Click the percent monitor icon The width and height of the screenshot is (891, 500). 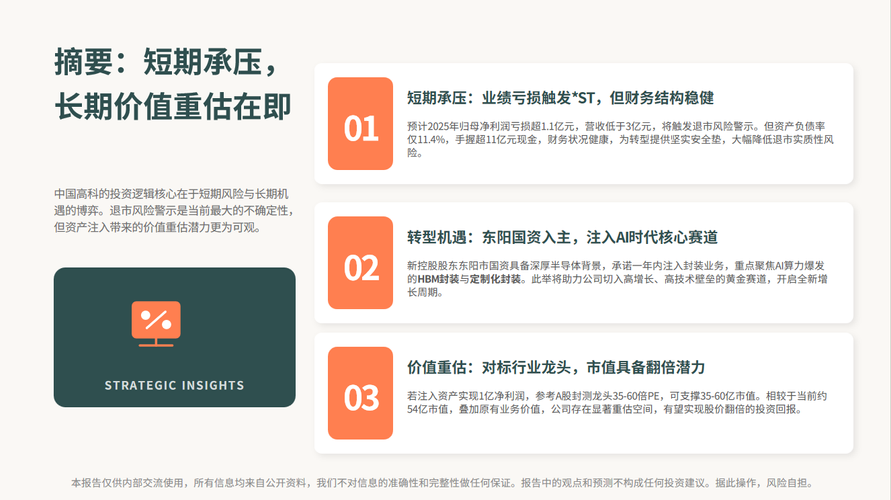click(x=156, y=323)
